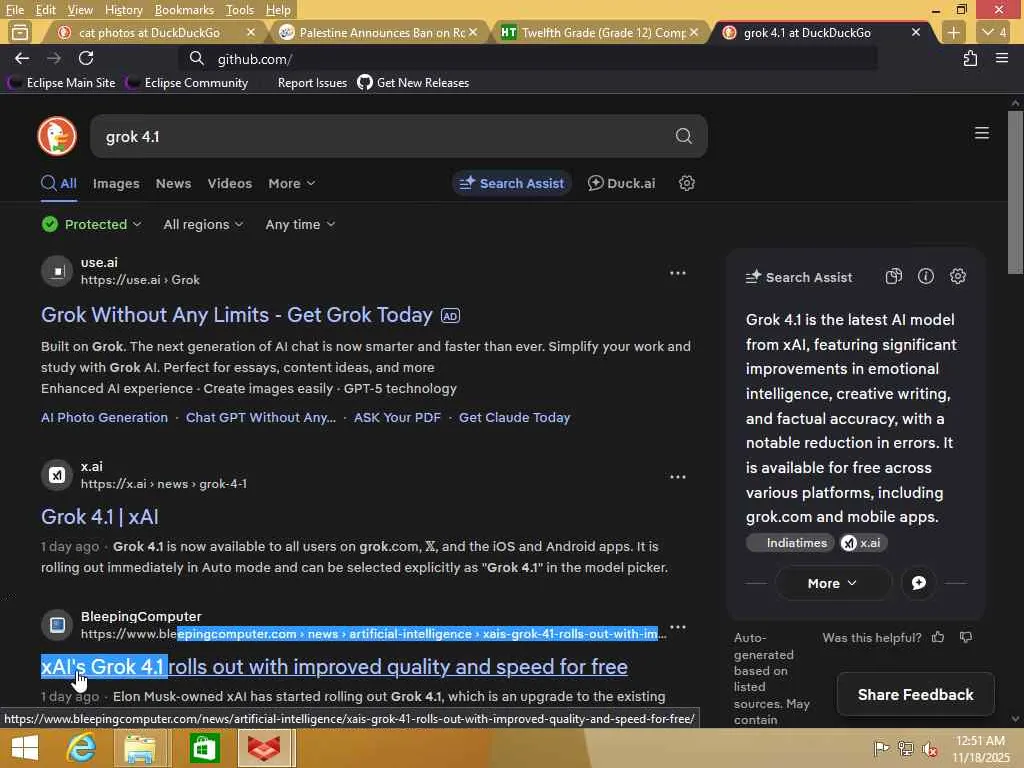Open the Any time filter dropdown
The height and width of the screenshot is (768, 1024).
300,225
